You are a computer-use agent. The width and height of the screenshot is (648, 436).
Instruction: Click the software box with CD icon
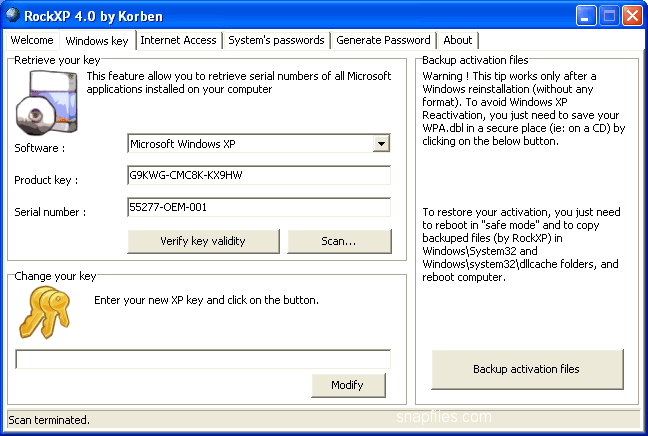(46, 102)
